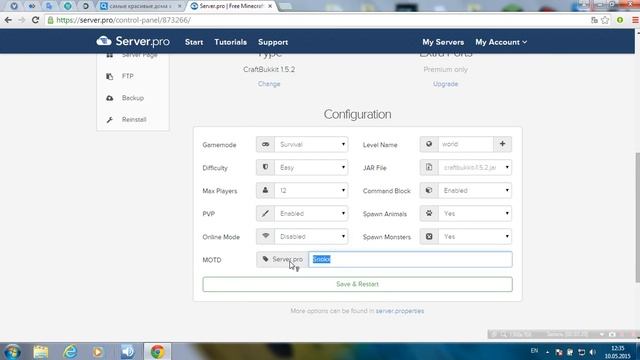Click the Level Name world field
This screenshot has width=640, height=360.
click(466, 144)
